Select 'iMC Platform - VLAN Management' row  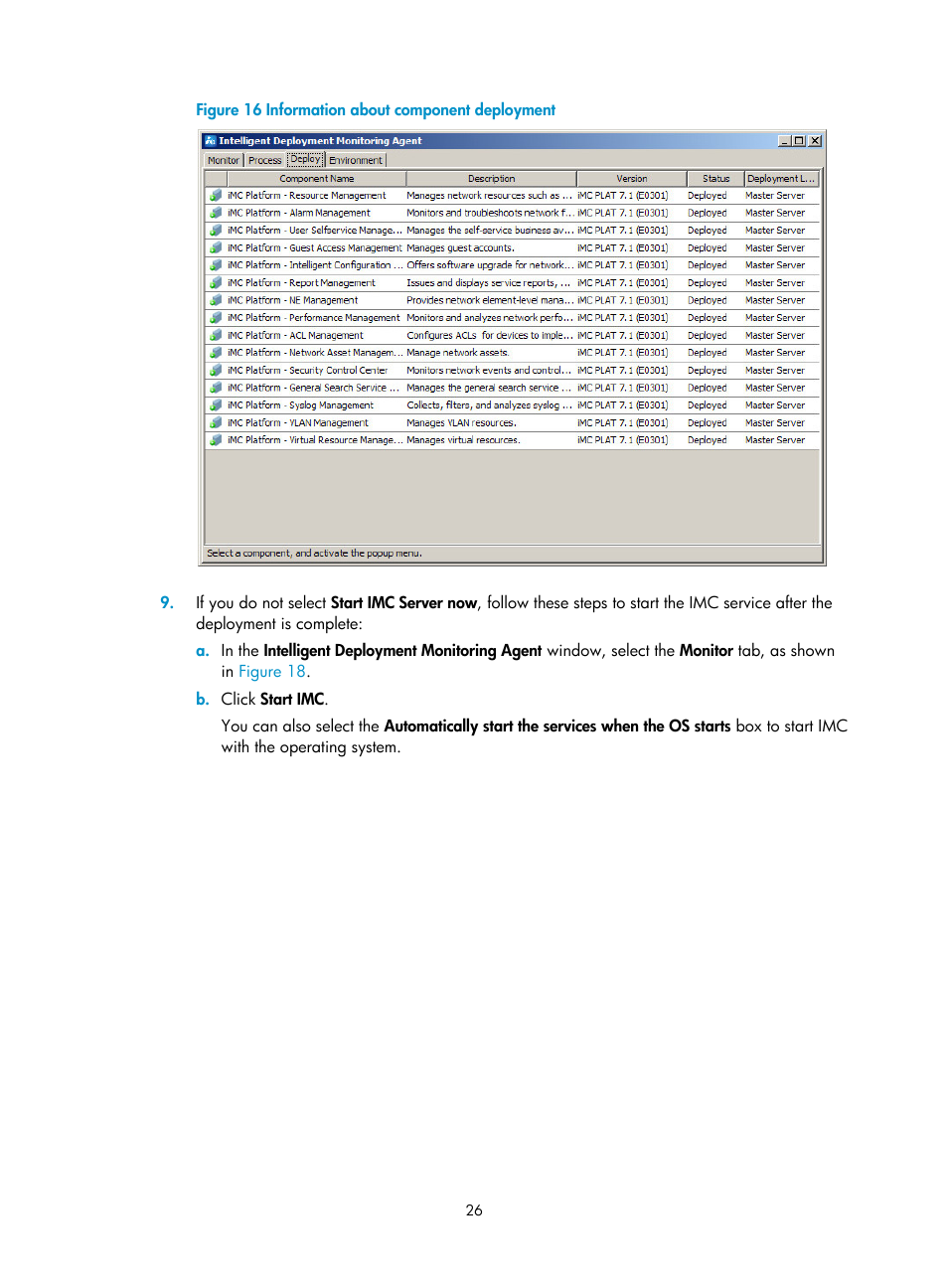[512, 423]
